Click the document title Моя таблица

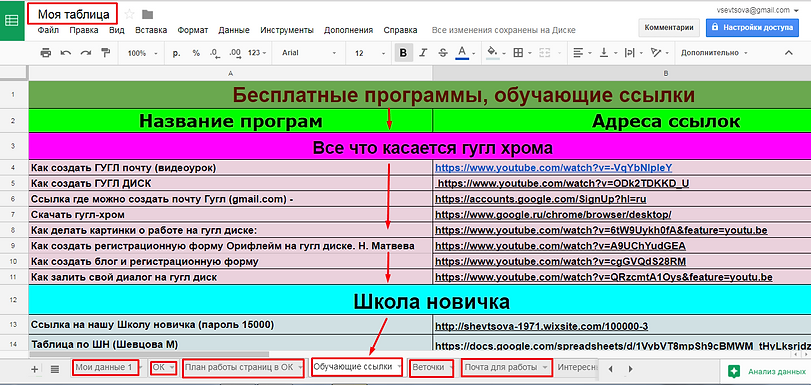[73, 14]
